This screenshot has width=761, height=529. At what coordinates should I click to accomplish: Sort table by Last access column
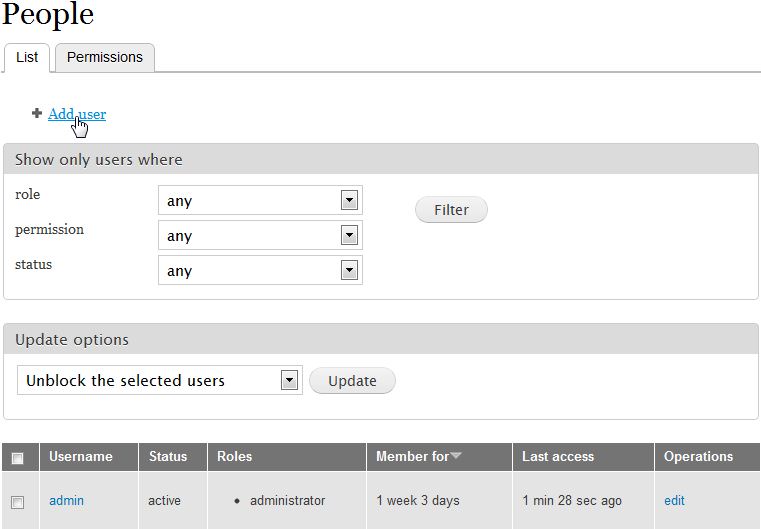tap(558, 456)
